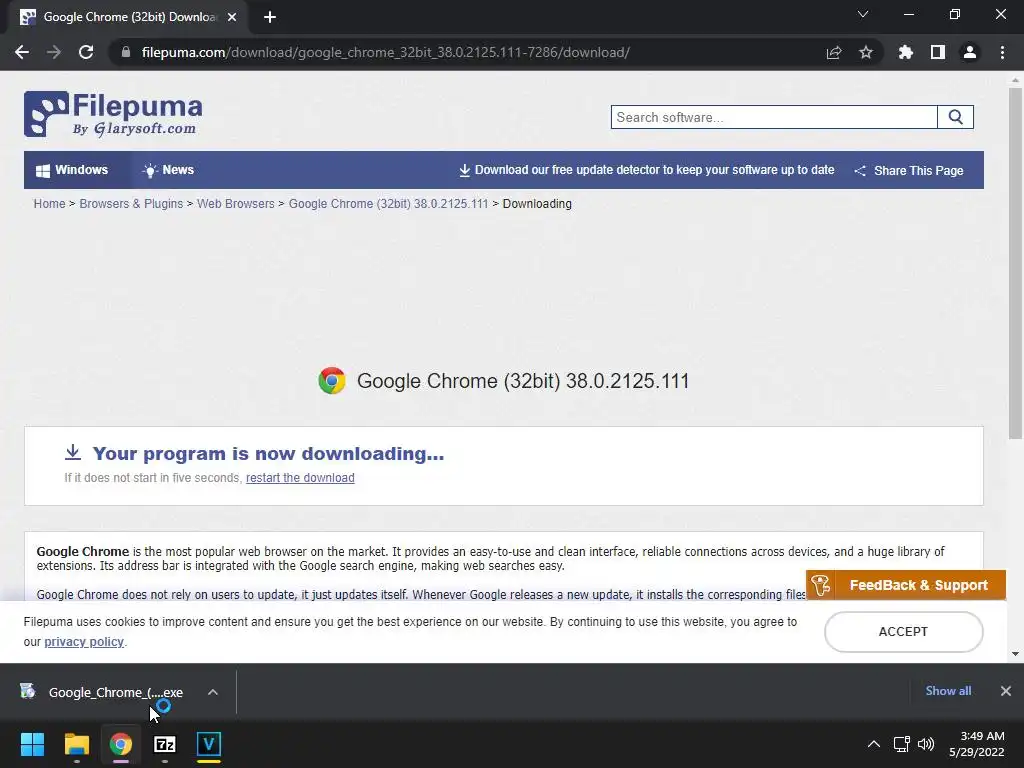Screen dimensions: 1024x768
Task: Click "Your program is now downloading..." heading
Action: click(268, 453)
